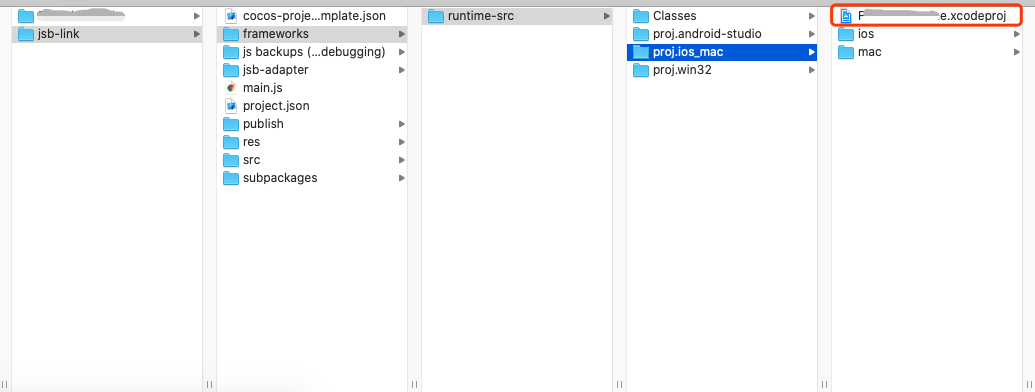Select the js backups (...debugging) label
This screenshot has width=1035, height=392.
pos(314,52)
